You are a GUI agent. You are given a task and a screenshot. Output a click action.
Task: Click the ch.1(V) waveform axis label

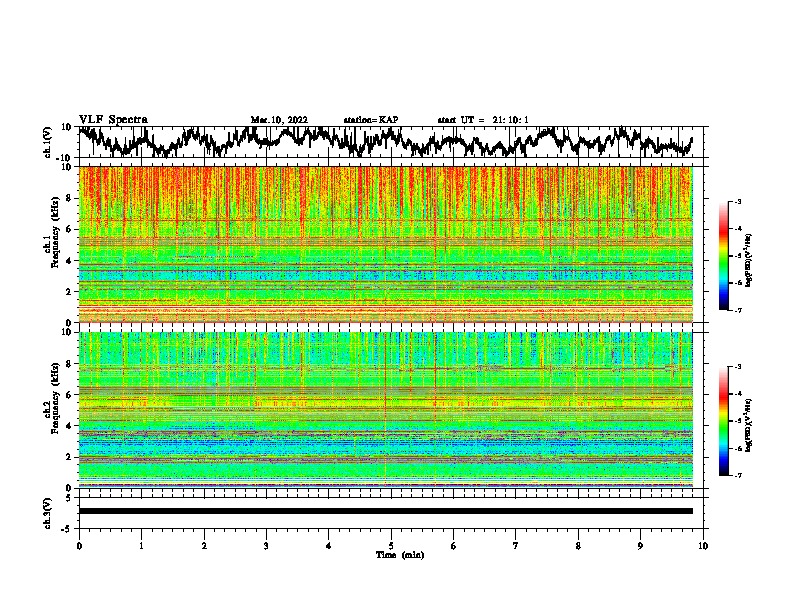(x=48, y=142)
